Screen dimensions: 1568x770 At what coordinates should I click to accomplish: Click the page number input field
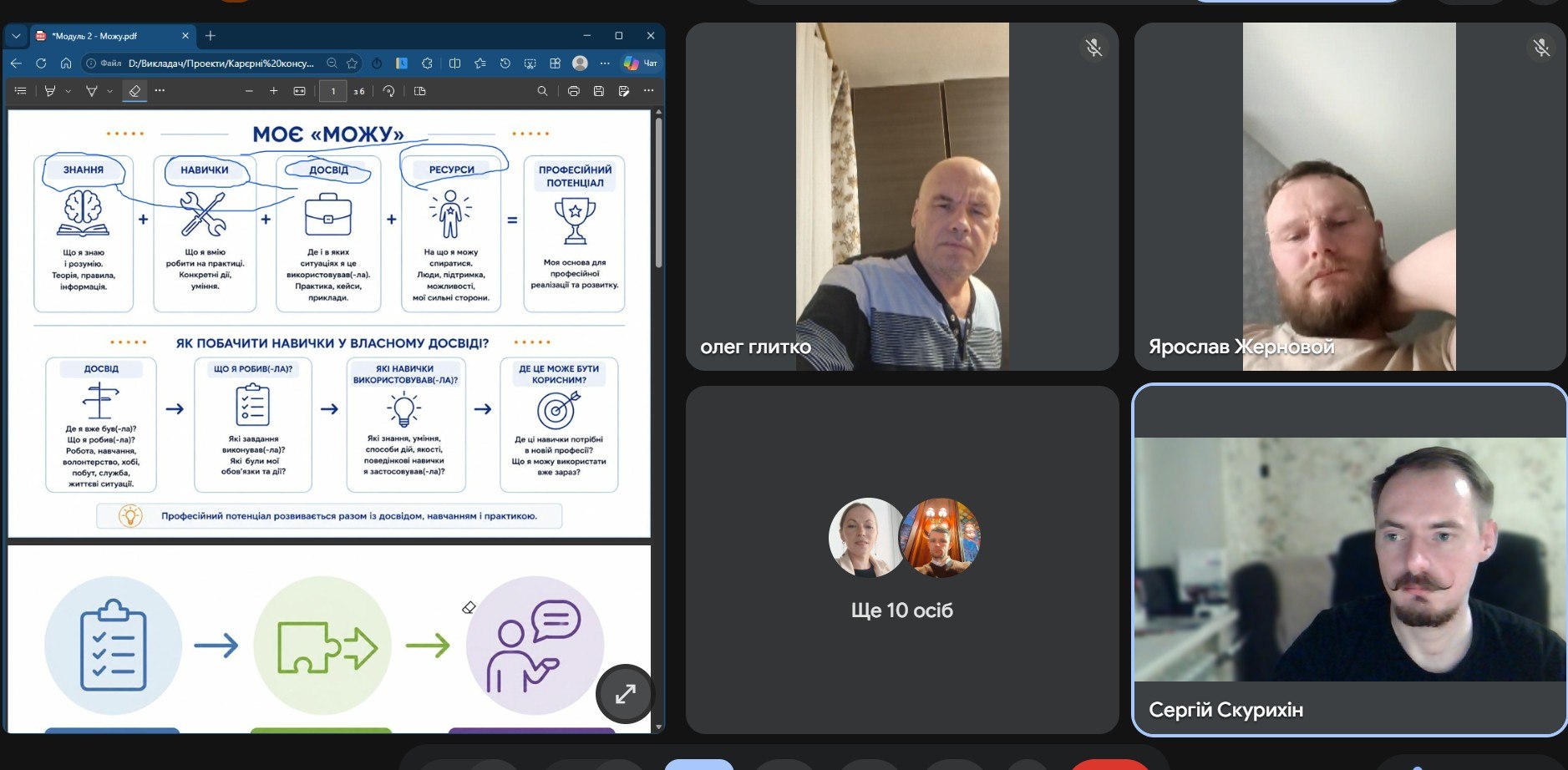click(x=332, y=91)
